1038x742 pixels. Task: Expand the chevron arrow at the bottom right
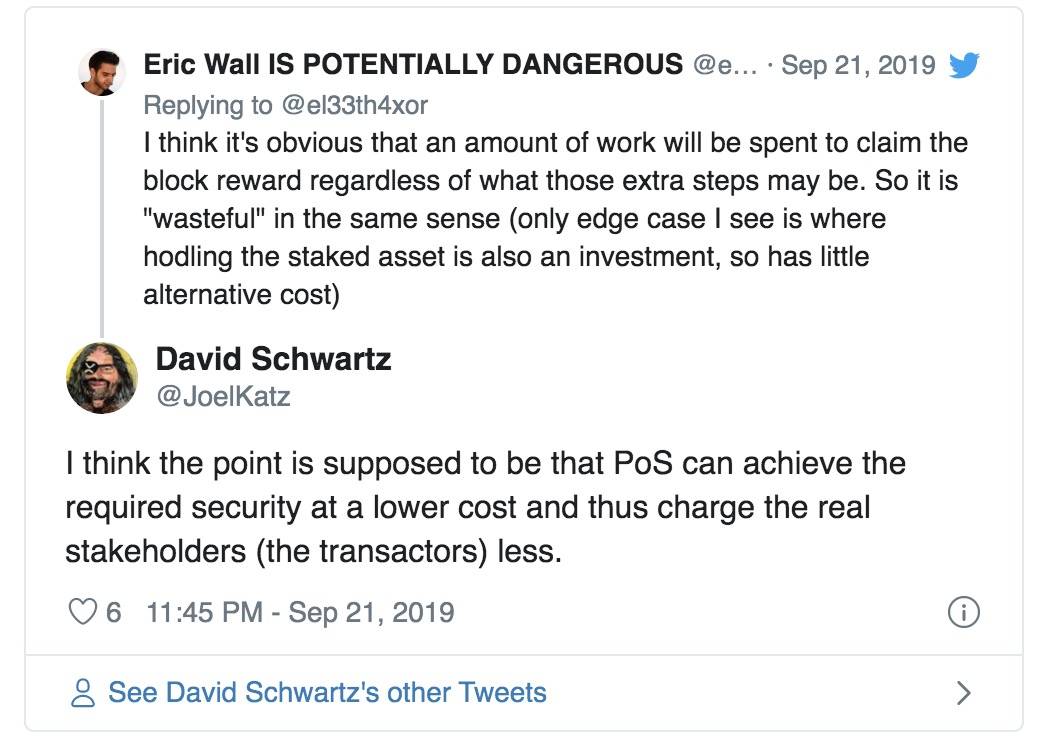[x=964, y=692]
